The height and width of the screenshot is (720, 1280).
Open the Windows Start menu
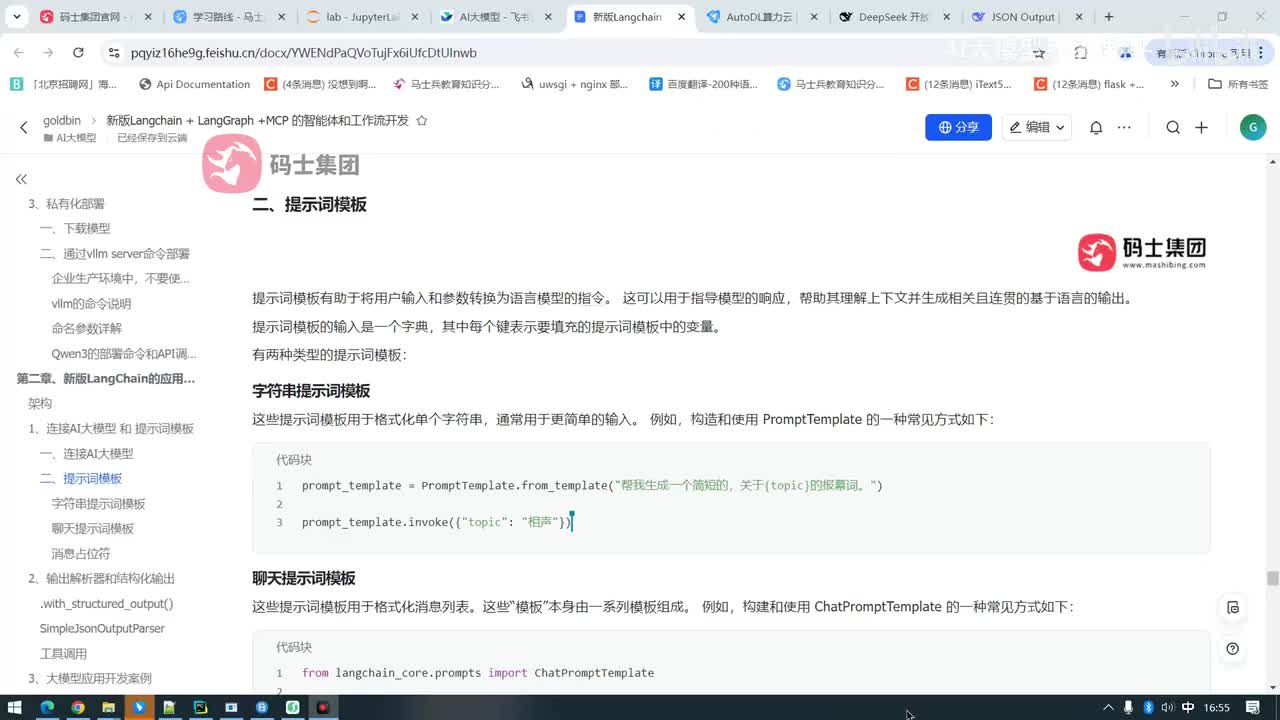(14, 707)
